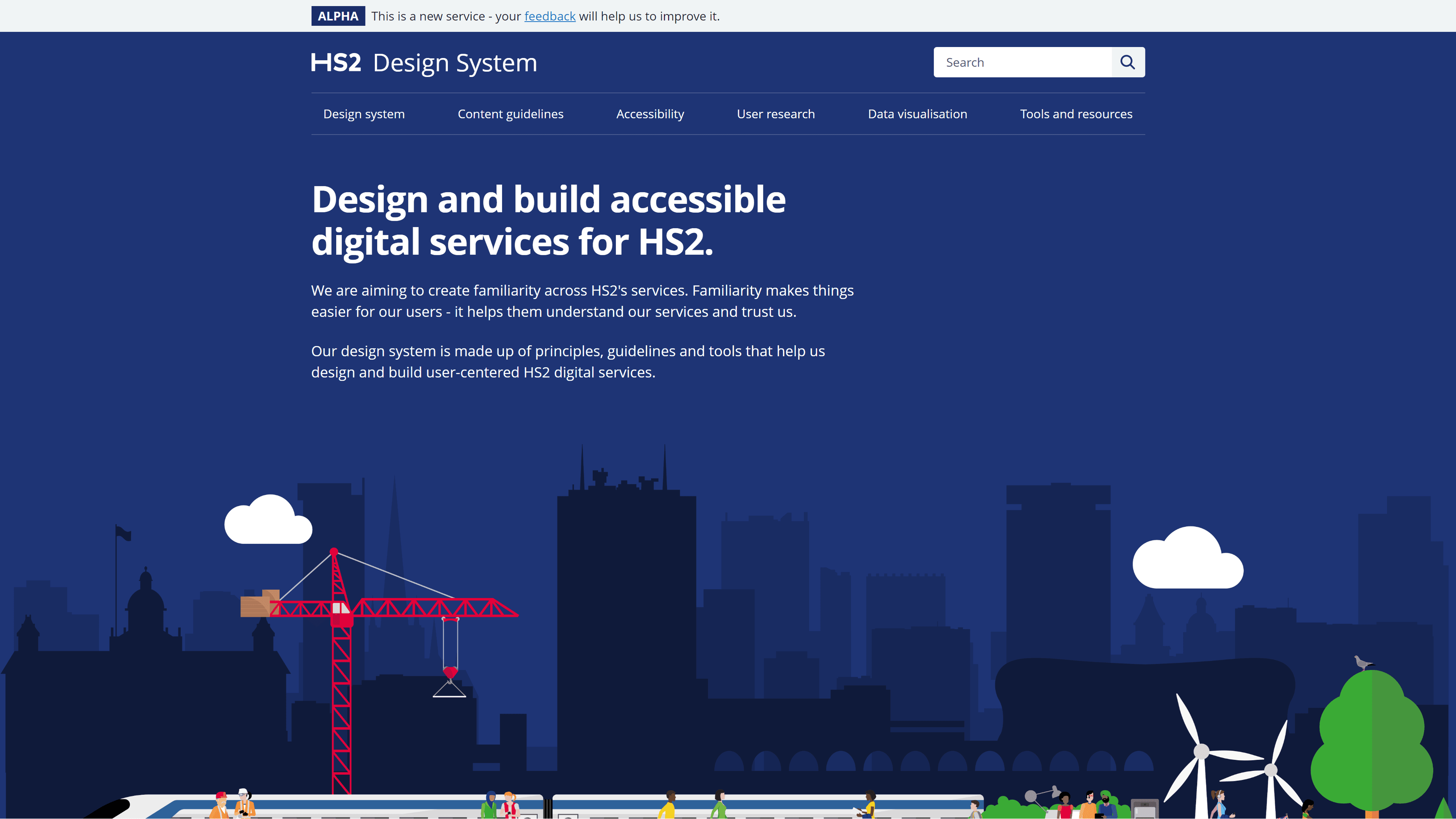Click the paragraph starting 'Our design system is made up'
The height and width of the screenshot is (819, 1456).
point(568,361)
